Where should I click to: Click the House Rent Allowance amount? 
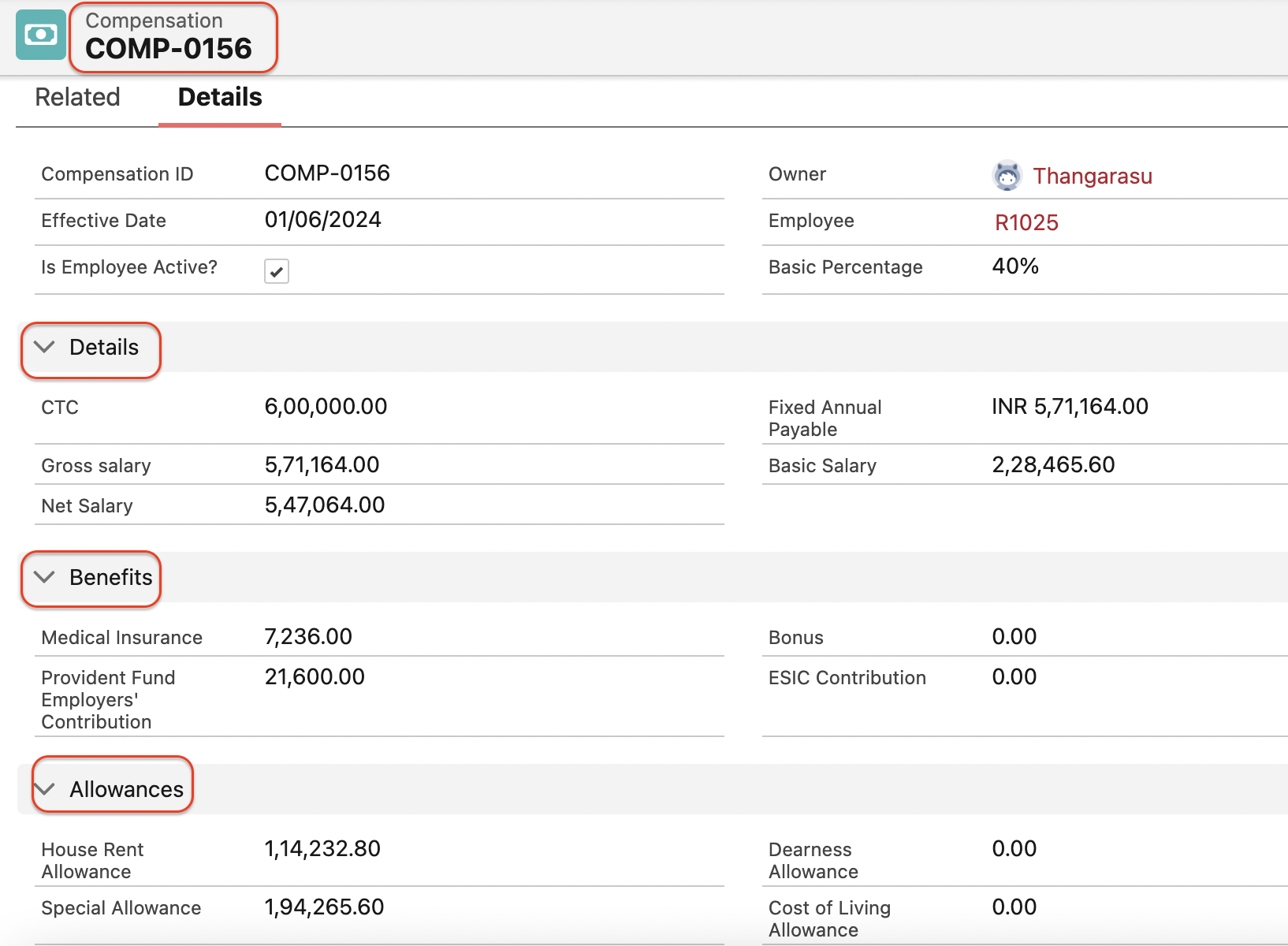tap(322, 849)
